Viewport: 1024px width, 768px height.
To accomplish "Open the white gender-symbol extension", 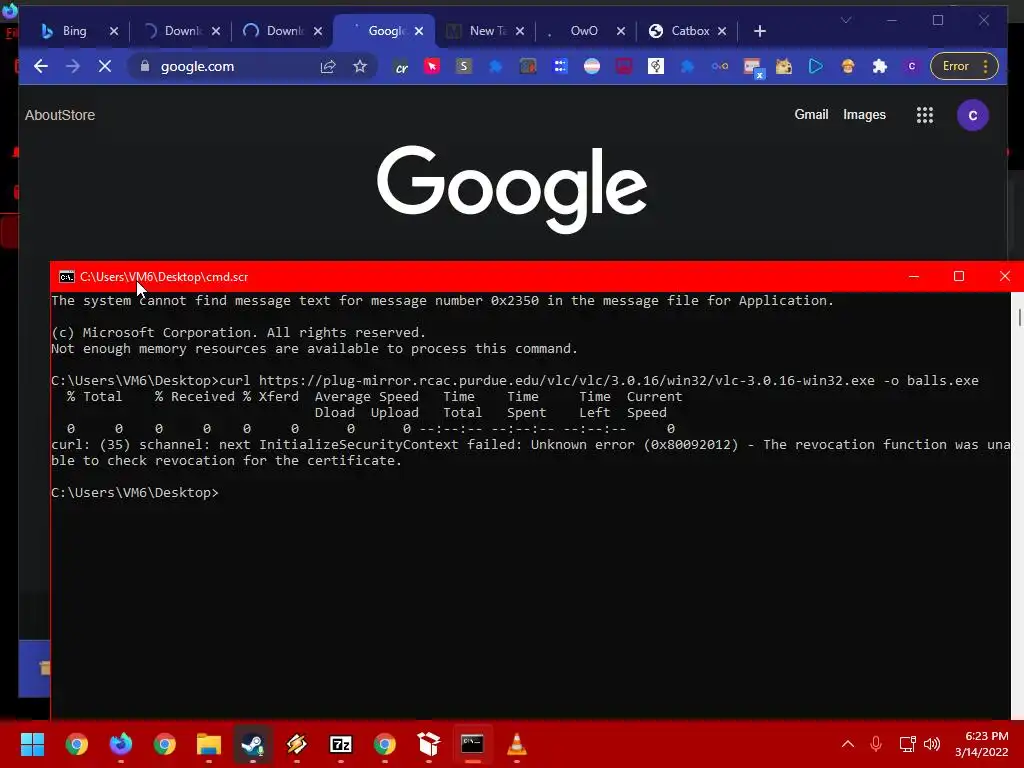I will (656, 66).
